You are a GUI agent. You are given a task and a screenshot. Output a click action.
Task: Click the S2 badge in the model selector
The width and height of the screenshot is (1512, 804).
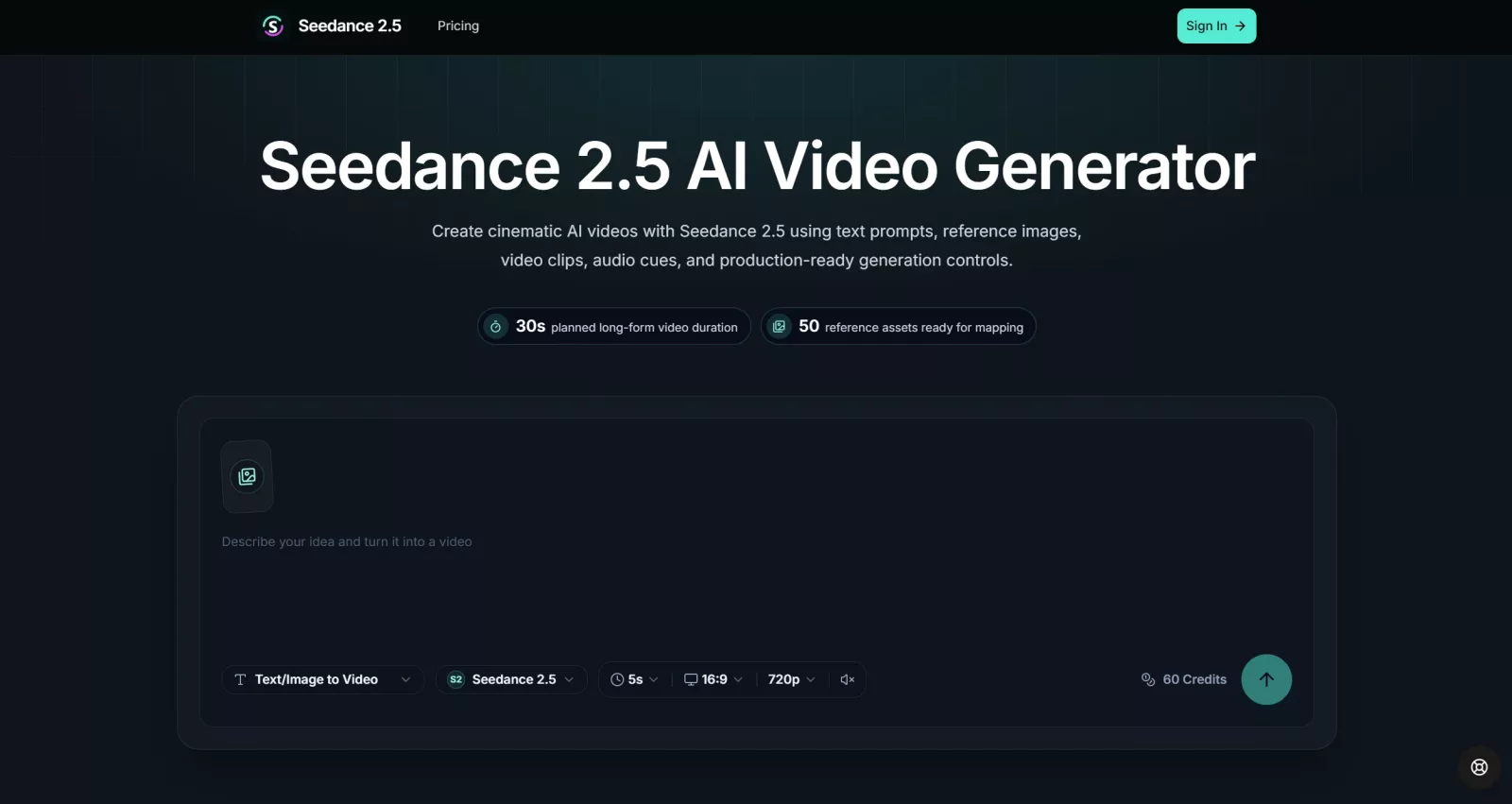click(x=455, y=679)
